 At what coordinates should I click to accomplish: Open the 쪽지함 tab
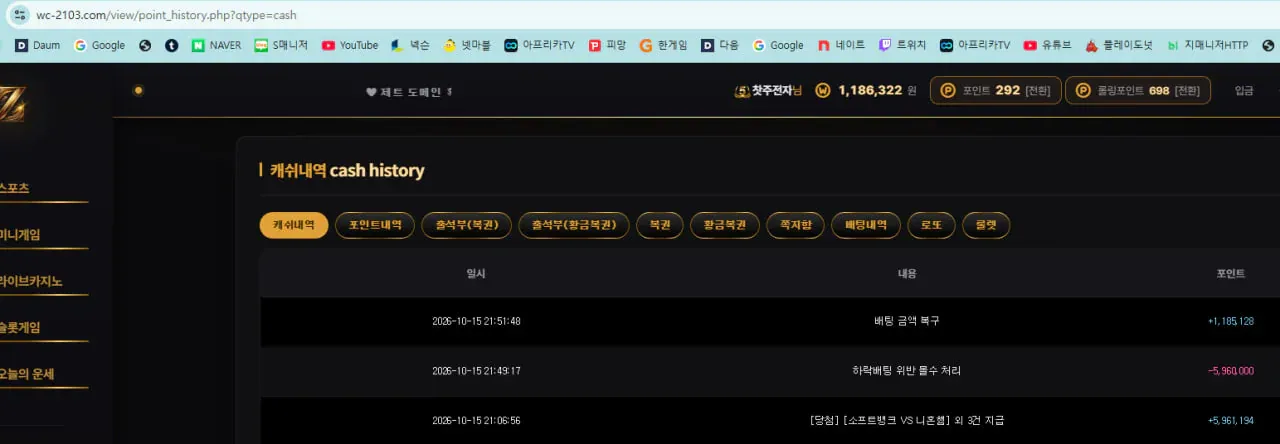(x=796, y=225)
